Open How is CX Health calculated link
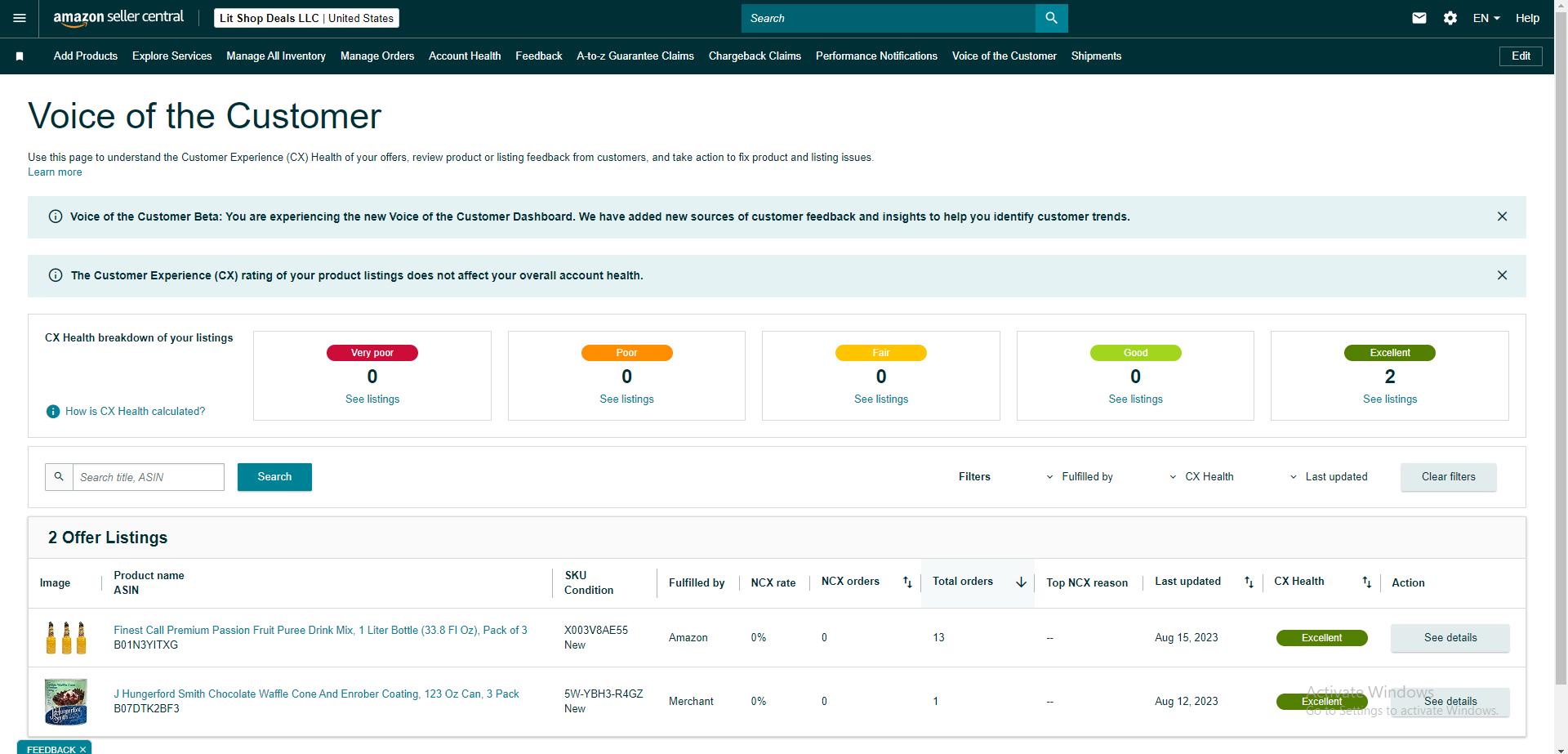This screenshot has width=1568, height=754. (136, 412)
